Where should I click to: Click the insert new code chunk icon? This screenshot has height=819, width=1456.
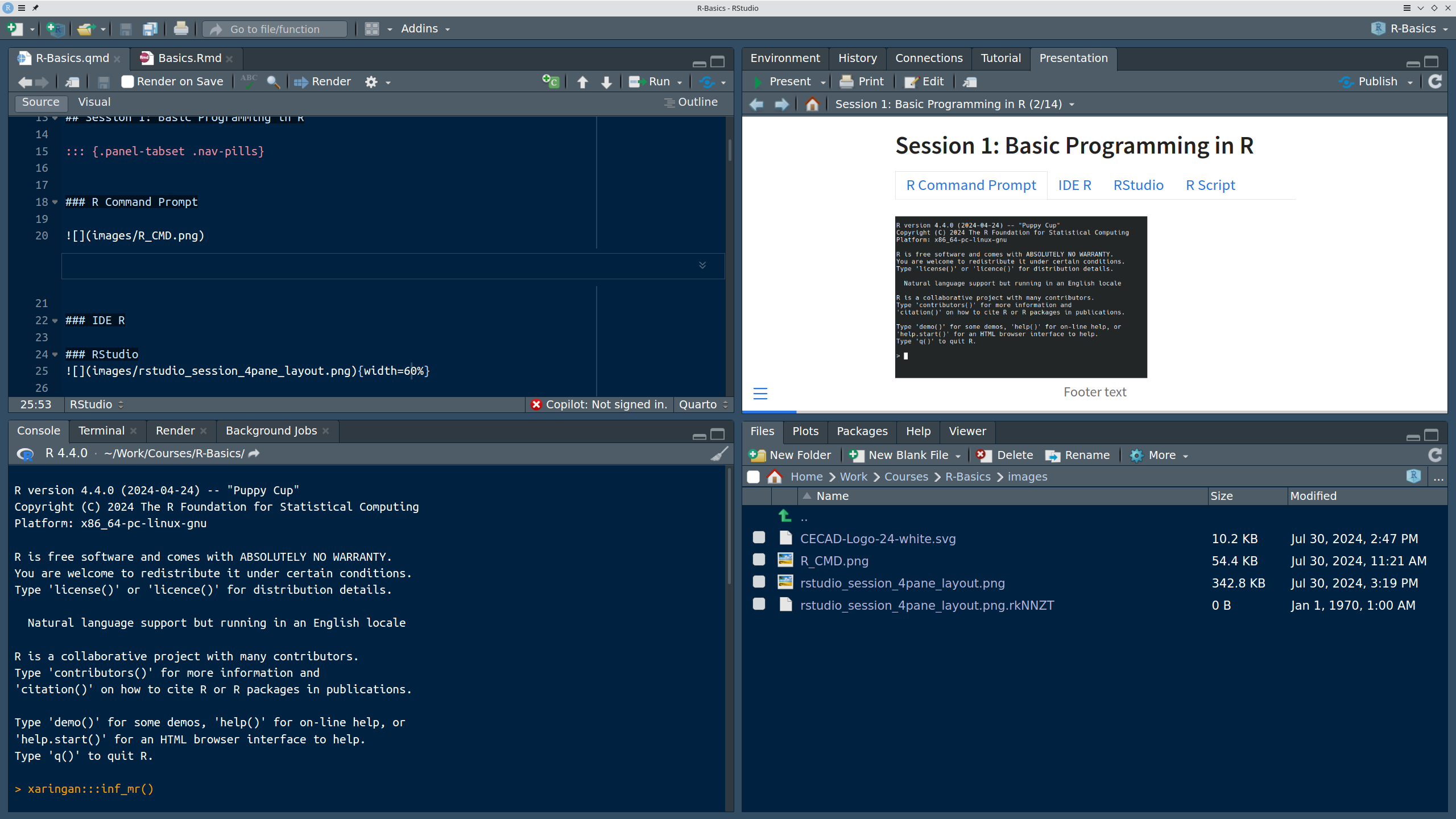(550, 82)
